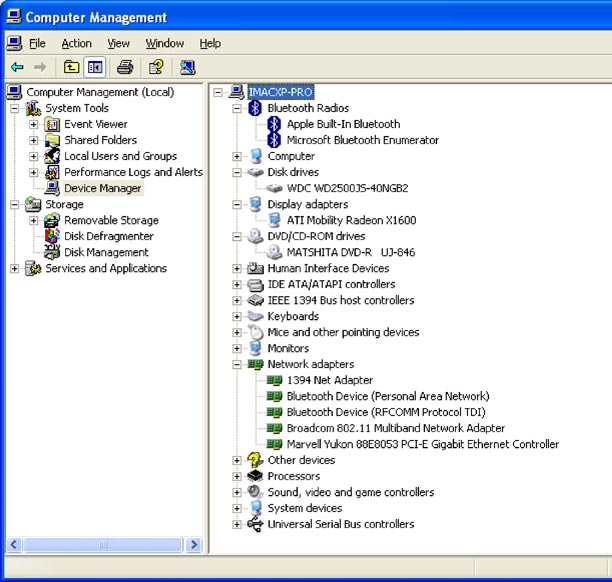Screen dimensions: 612x582
Task: Expand the Event Viewer node
Action: coord(34,125)
